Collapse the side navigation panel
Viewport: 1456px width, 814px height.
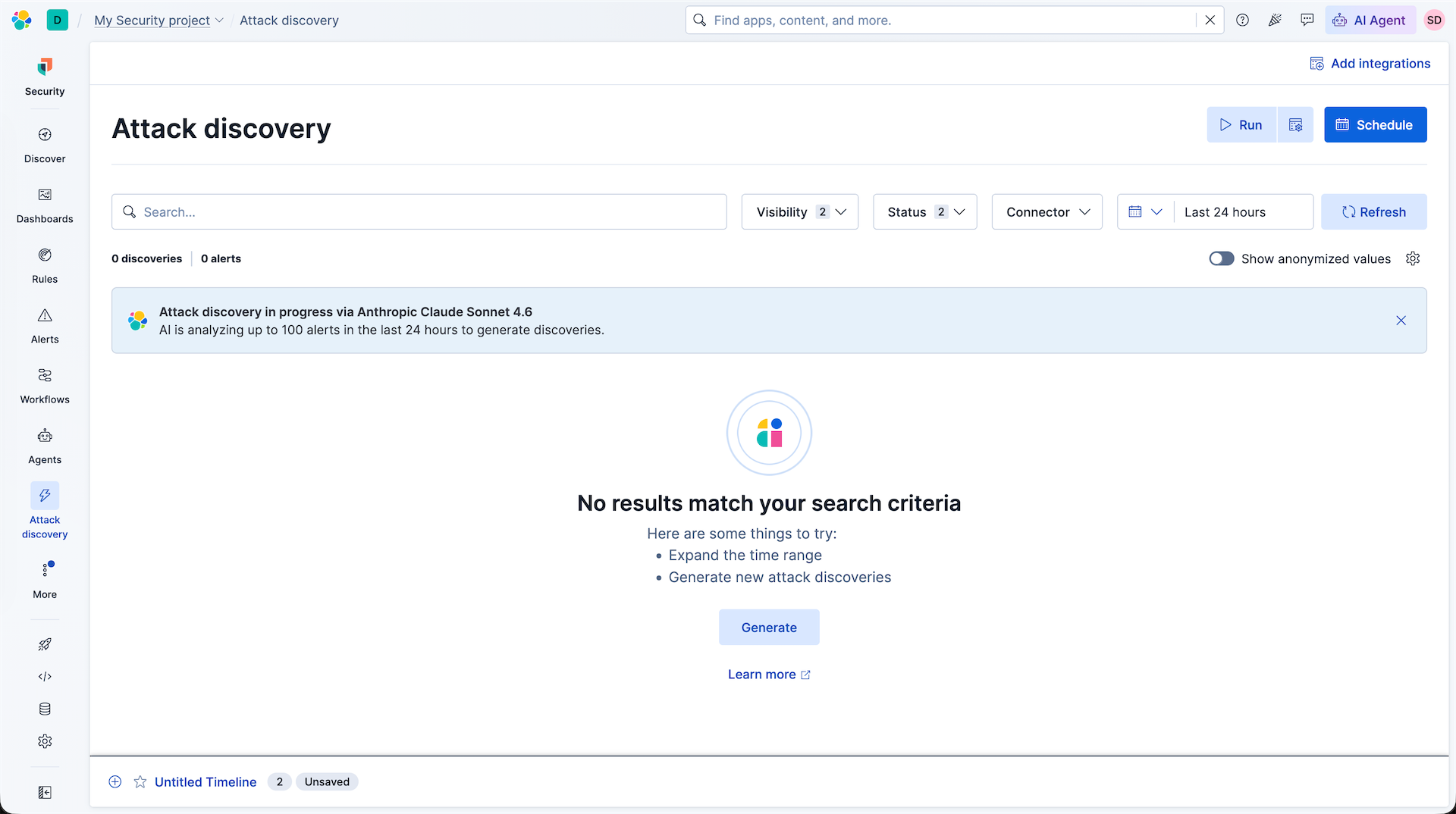(x=45, y=792)
